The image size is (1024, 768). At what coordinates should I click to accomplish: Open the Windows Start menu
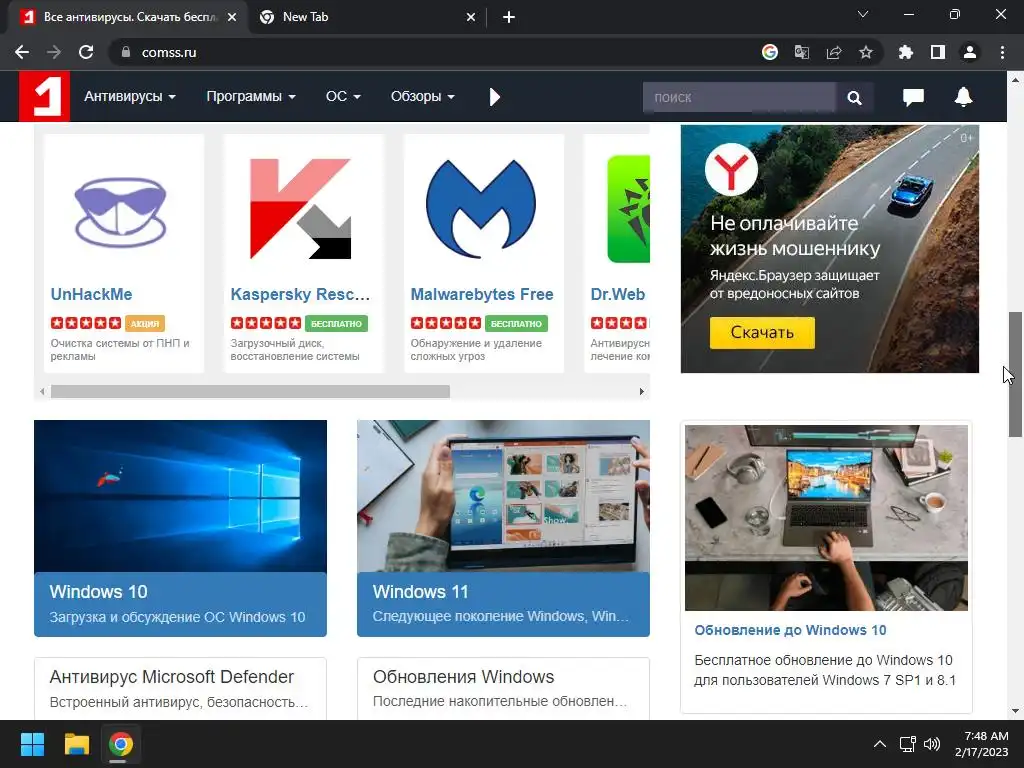(x=32, y=744)
